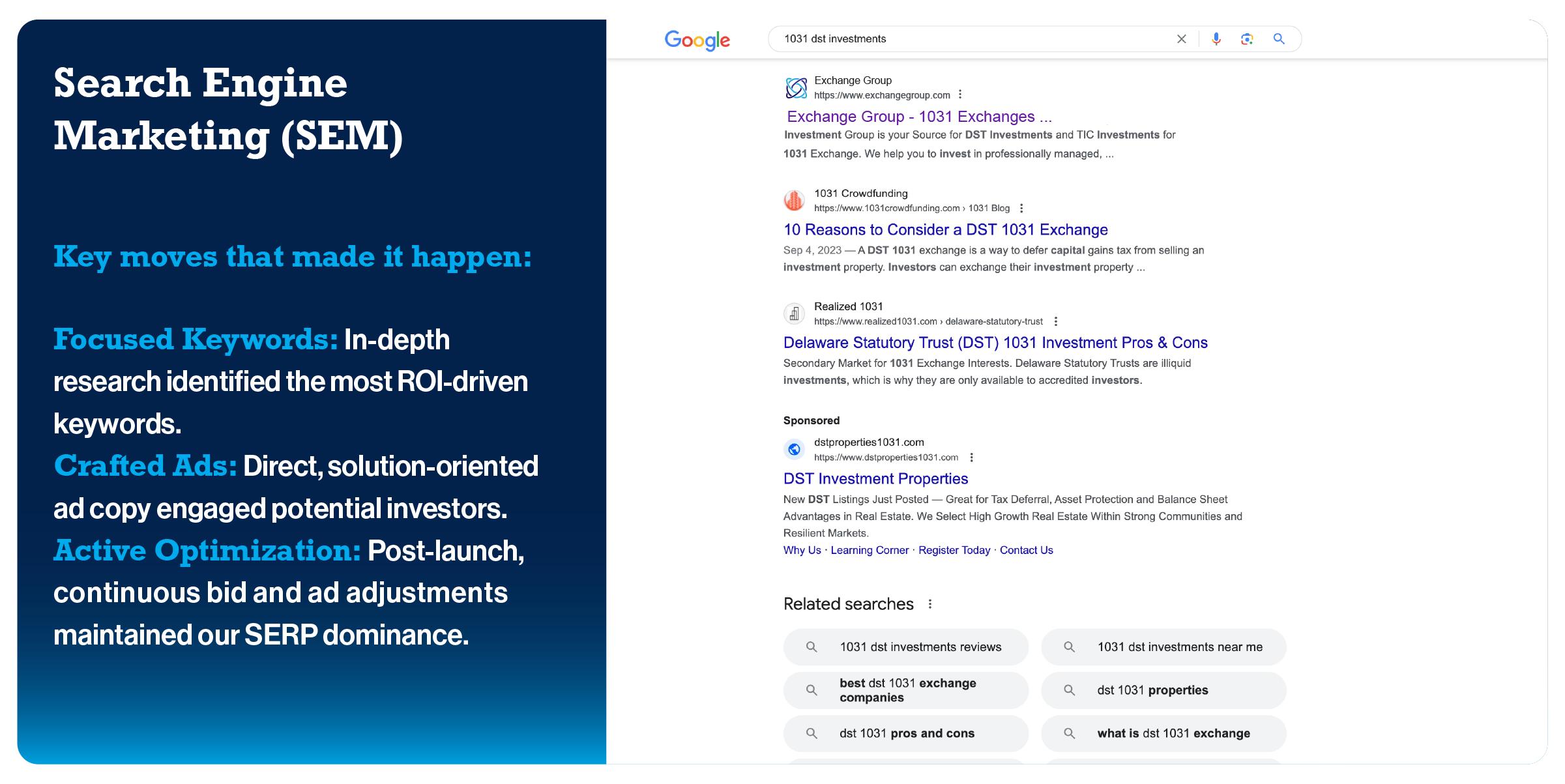Click the 'Why Us' sitelink
Viewport: 1565px width, 784px height.
click(x=802, y=550)
